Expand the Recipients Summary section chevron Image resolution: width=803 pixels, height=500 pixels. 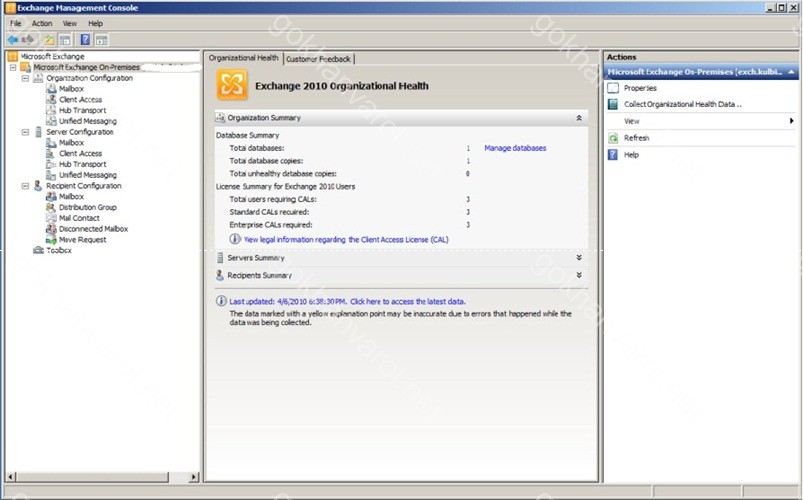coord(579,275)
